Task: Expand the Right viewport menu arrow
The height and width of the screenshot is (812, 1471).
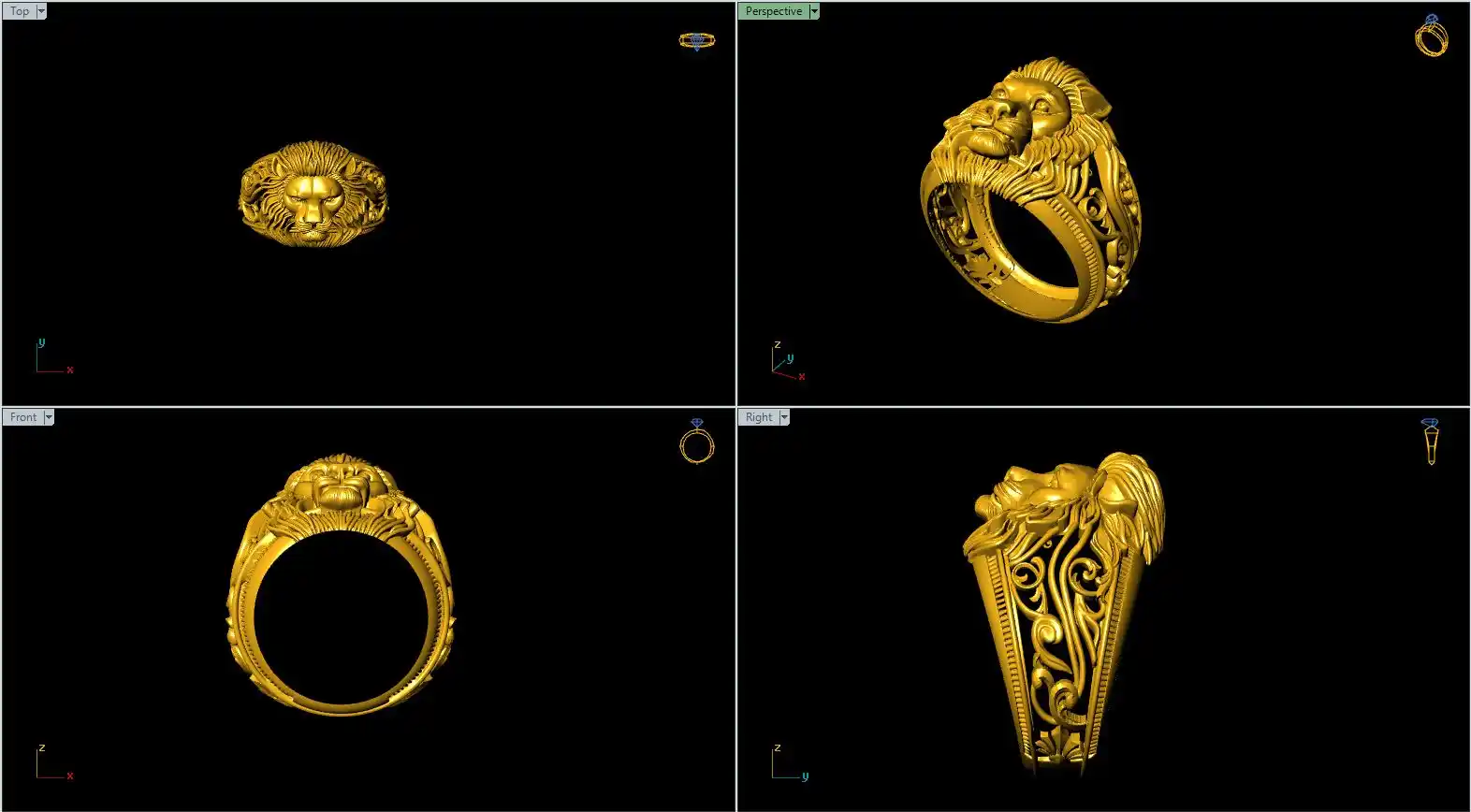Action: click(x=784, y=417)
